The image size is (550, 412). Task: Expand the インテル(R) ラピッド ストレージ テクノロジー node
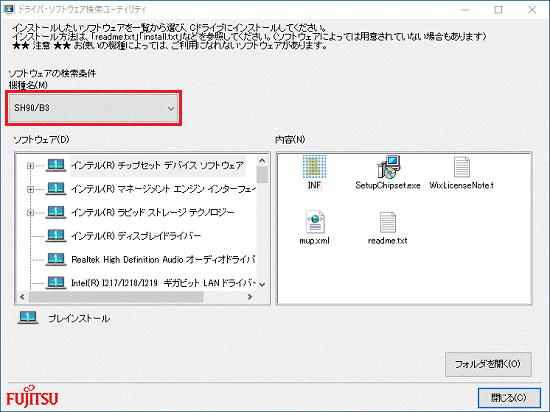click(31, 212)
